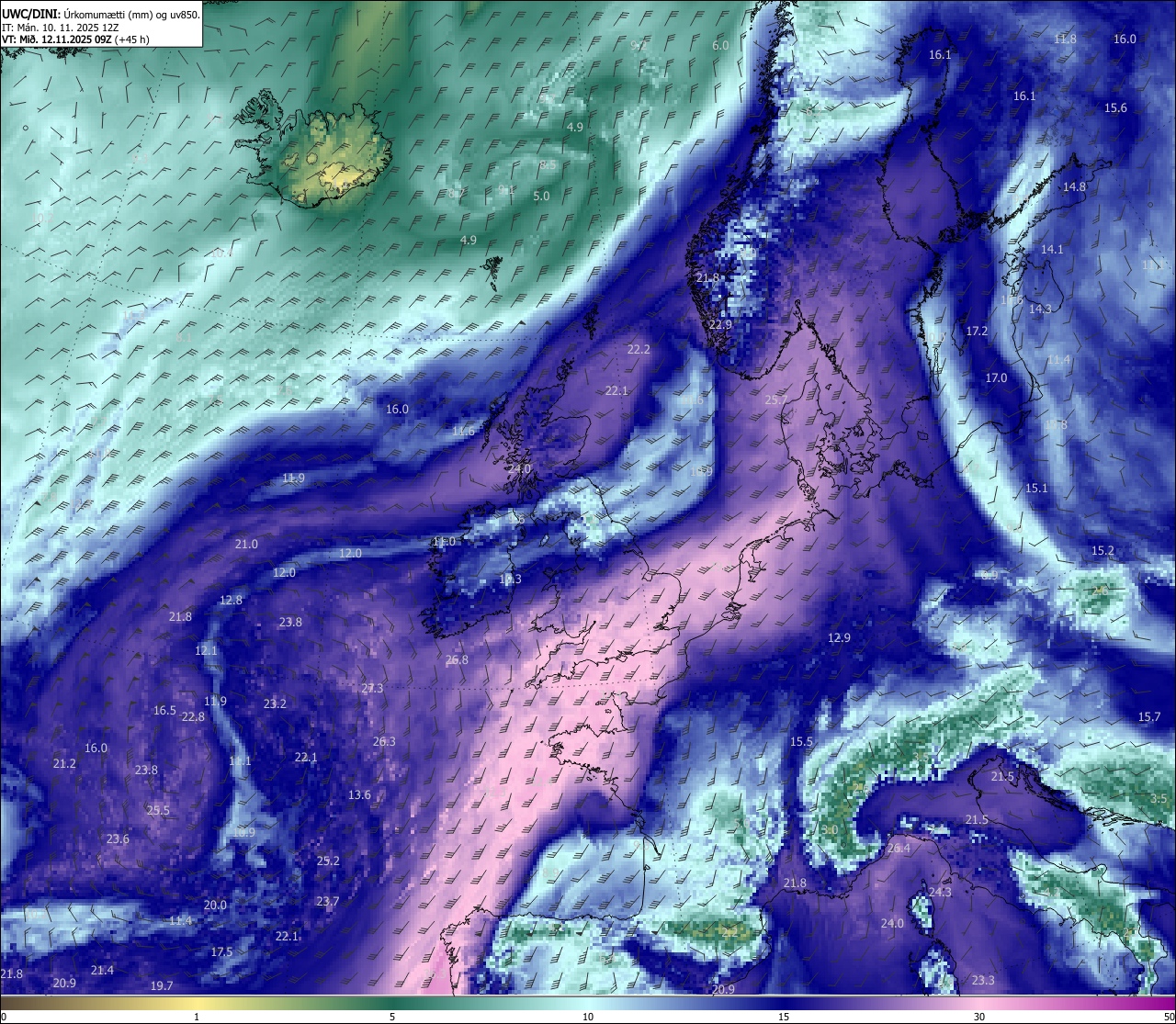1176x1024 pixels.
Task: Click the 15.5 value near the Alps
Action: [x=801, y=742]
